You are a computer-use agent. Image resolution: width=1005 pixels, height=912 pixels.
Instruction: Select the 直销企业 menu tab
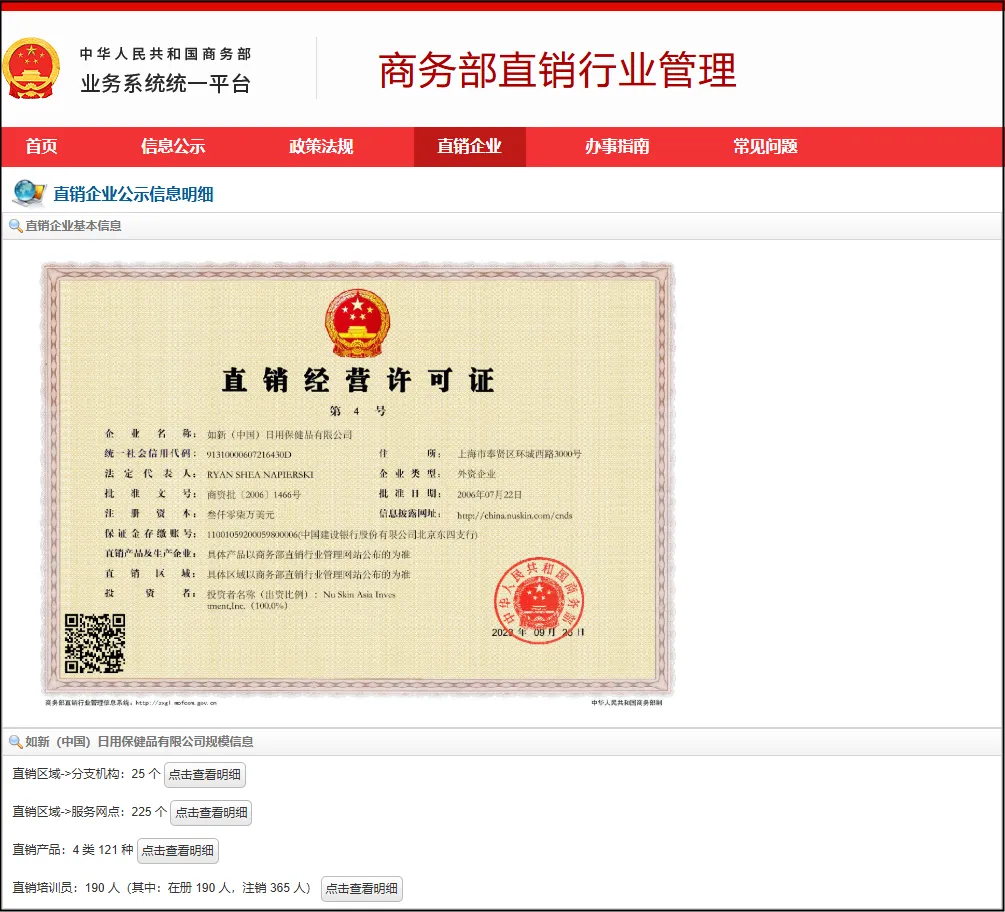(x=469, y=146)
